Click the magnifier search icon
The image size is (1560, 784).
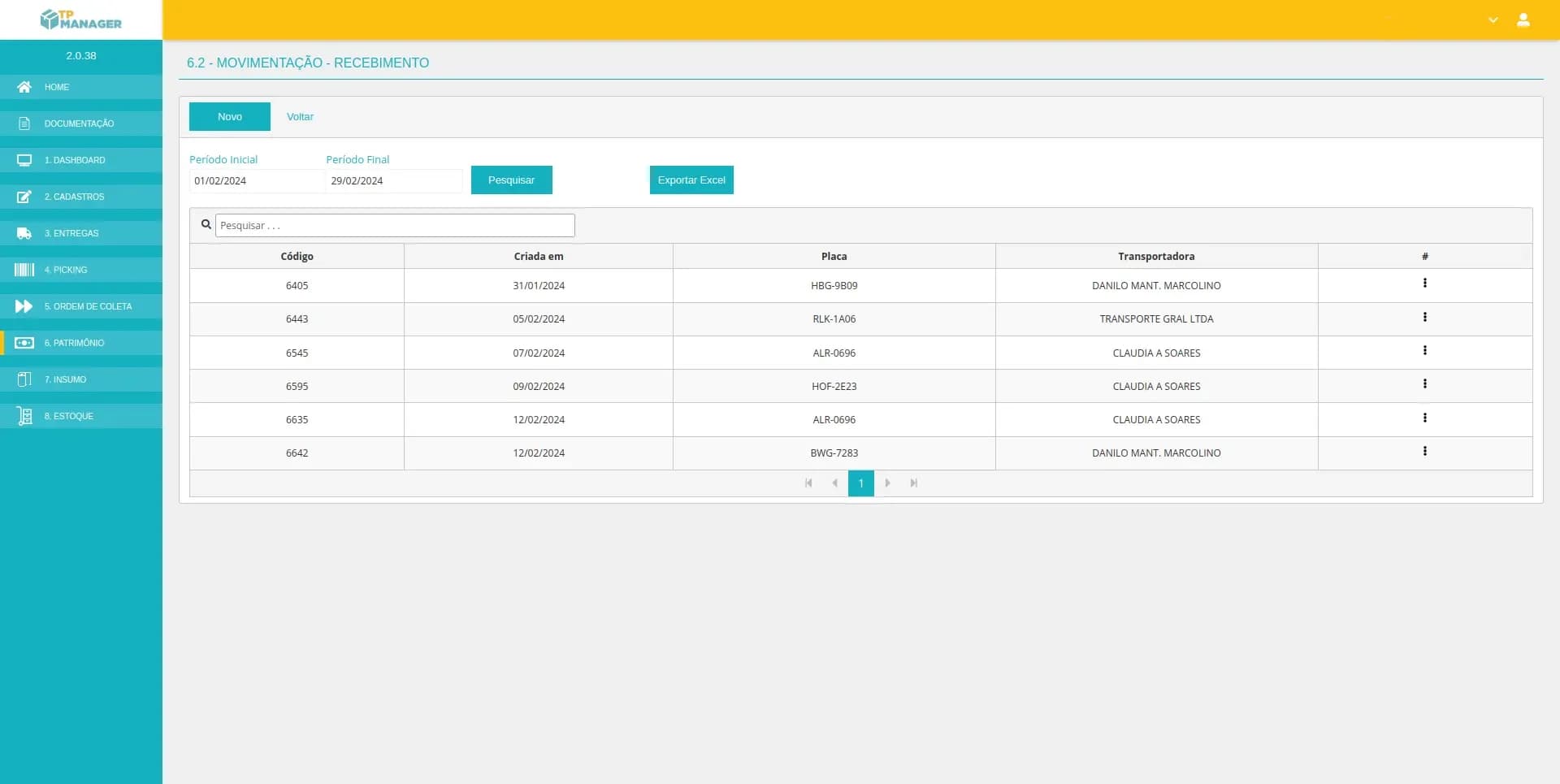206,224
